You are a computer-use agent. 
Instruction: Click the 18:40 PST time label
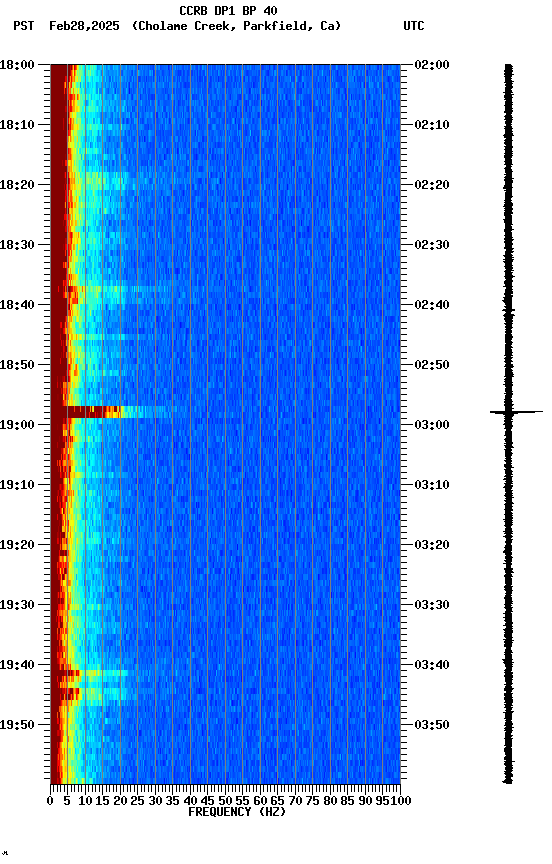click(x=17, y=305)
